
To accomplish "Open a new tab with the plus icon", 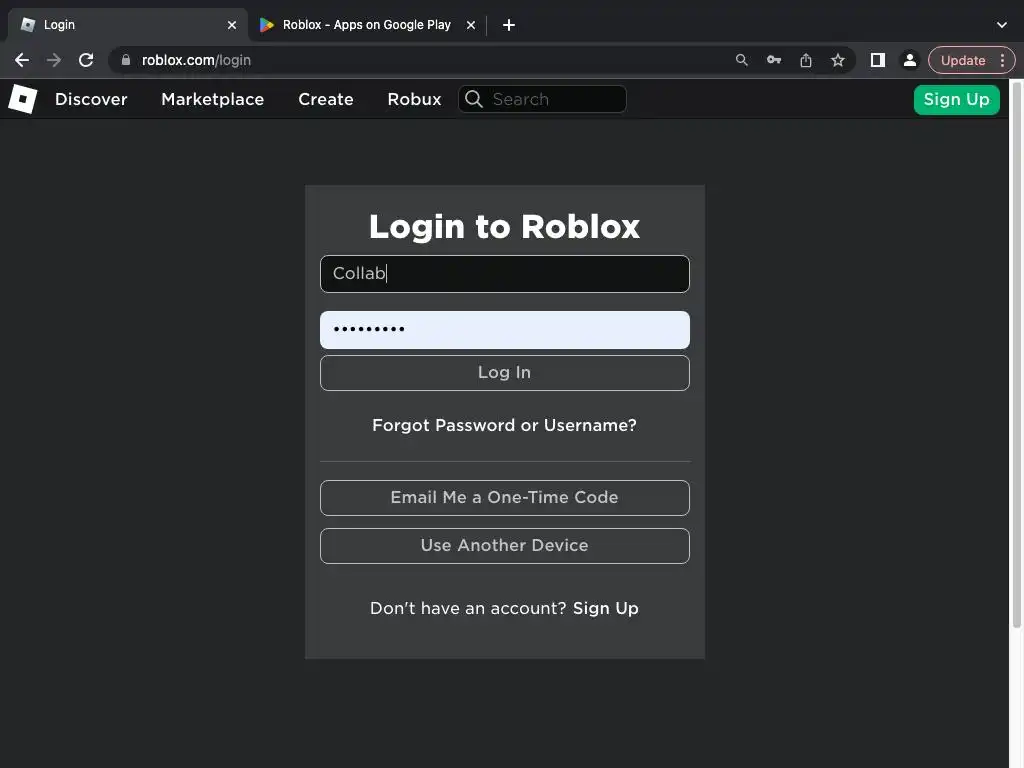I will [x=509, y=25].
